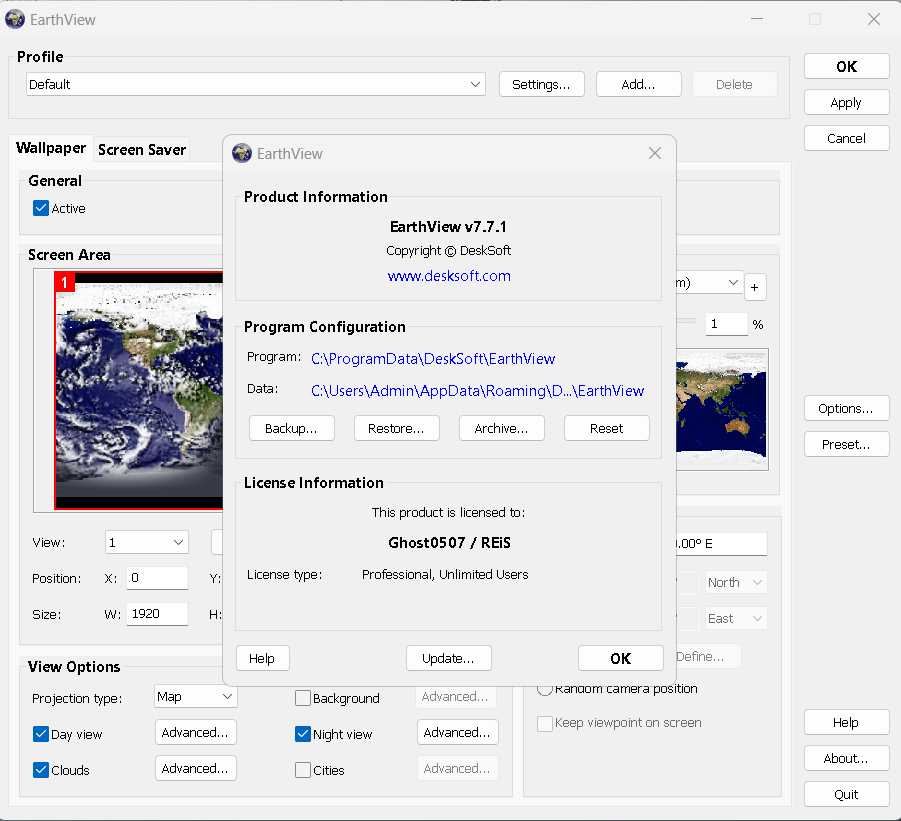Click the slider beside the percent field

pos(686,321)
